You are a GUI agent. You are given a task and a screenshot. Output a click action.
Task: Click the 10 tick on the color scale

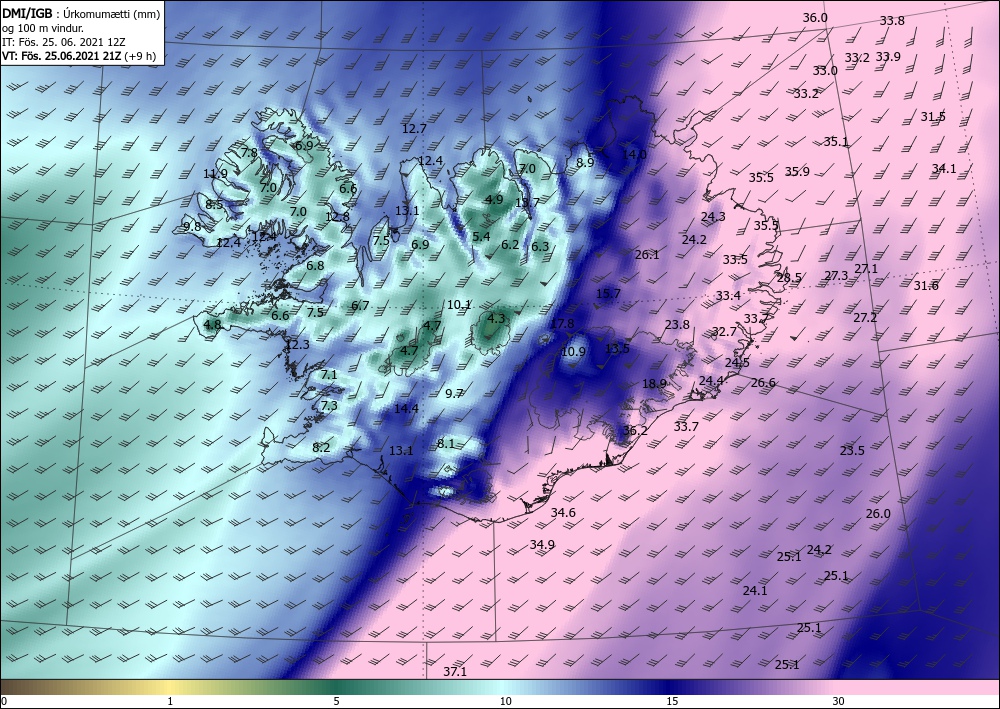[505, 701]
